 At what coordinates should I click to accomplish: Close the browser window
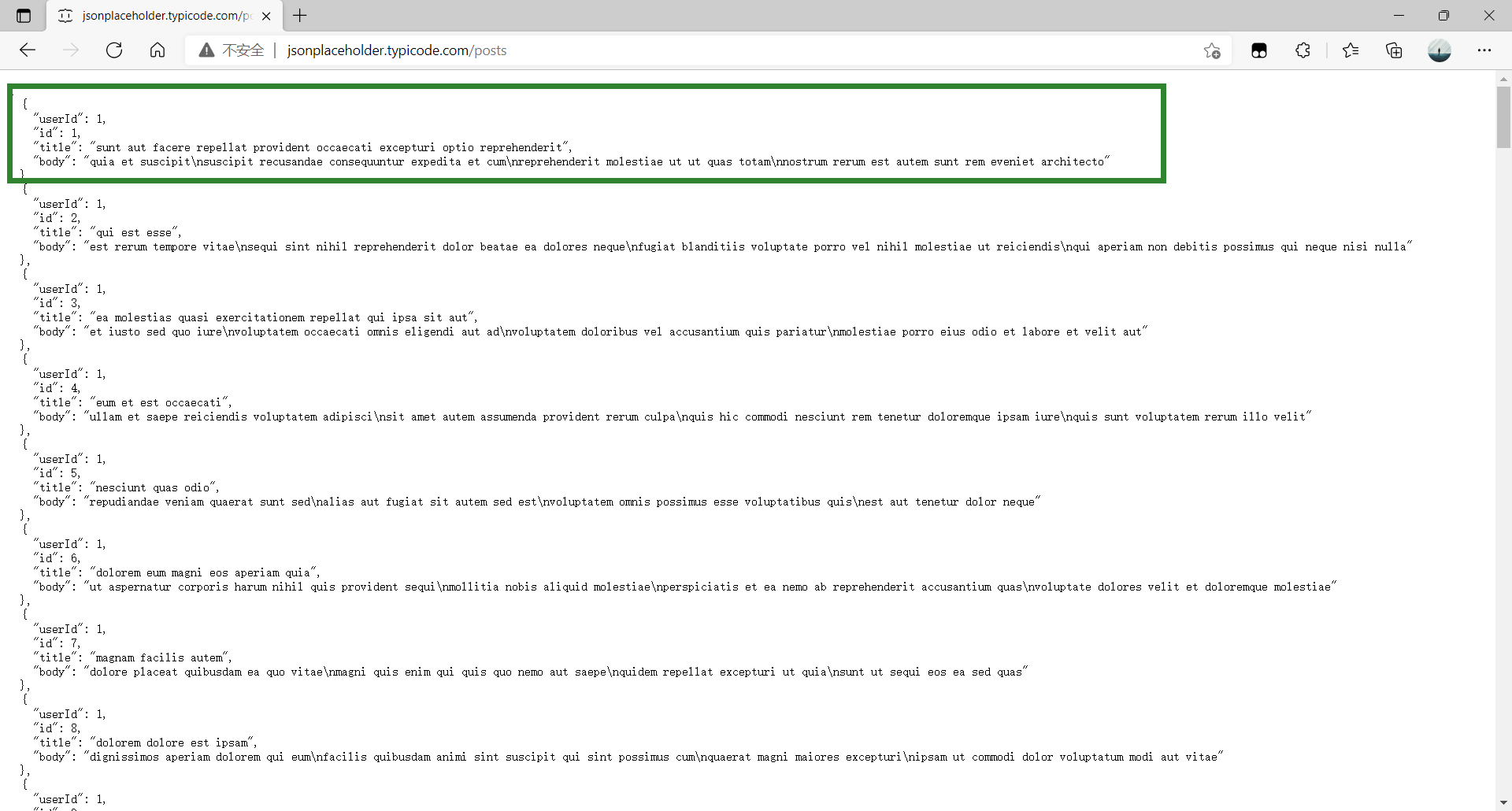pyautogui.click(x=1489, y=16)
